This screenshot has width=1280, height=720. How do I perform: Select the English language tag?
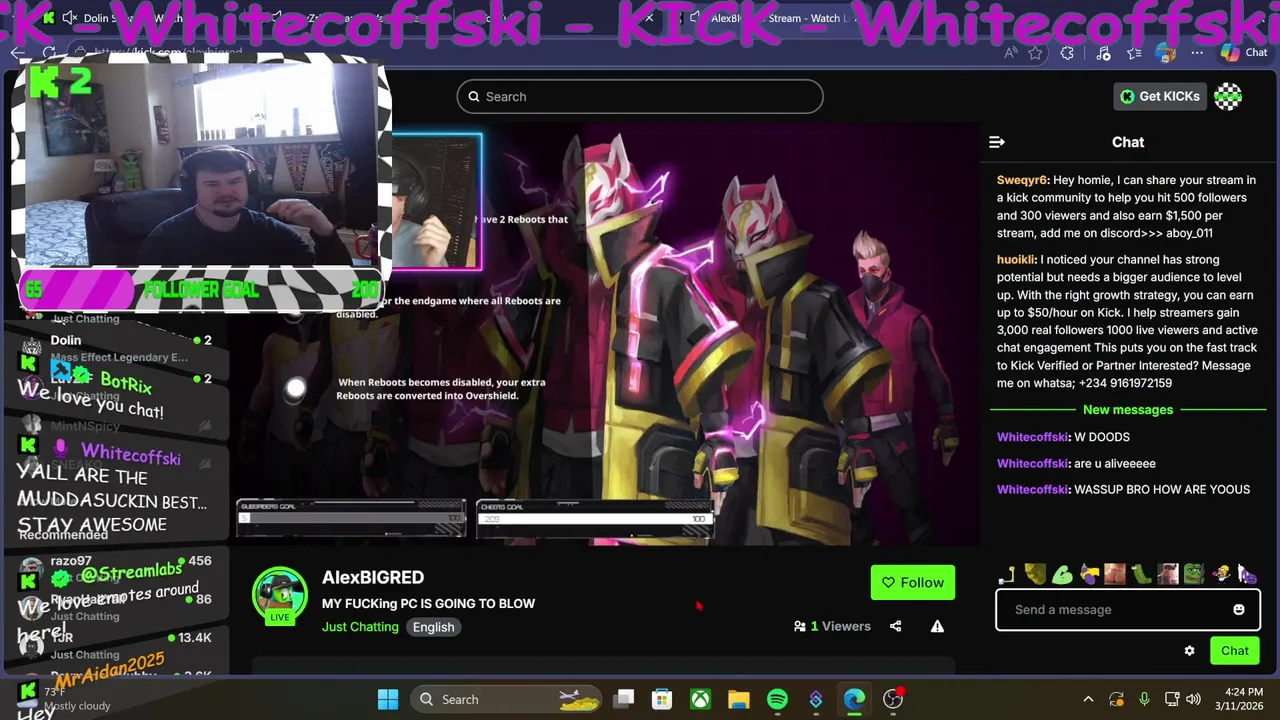tap(433, 627)
